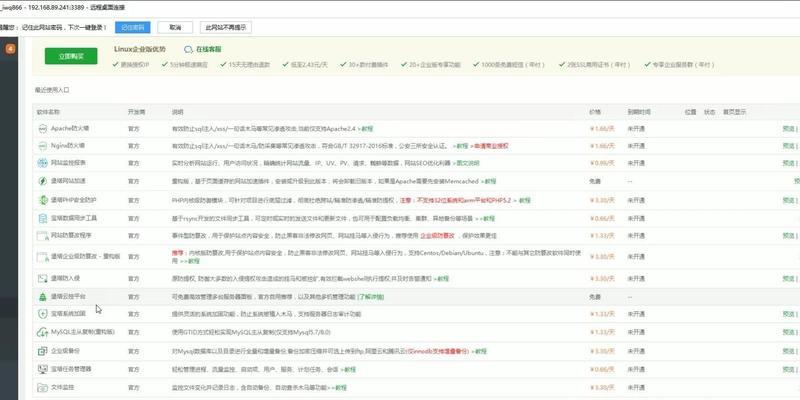Click 取消 in the password prompt bar
This screenshot has width=800, height=400.
click(x=175, y=28)
